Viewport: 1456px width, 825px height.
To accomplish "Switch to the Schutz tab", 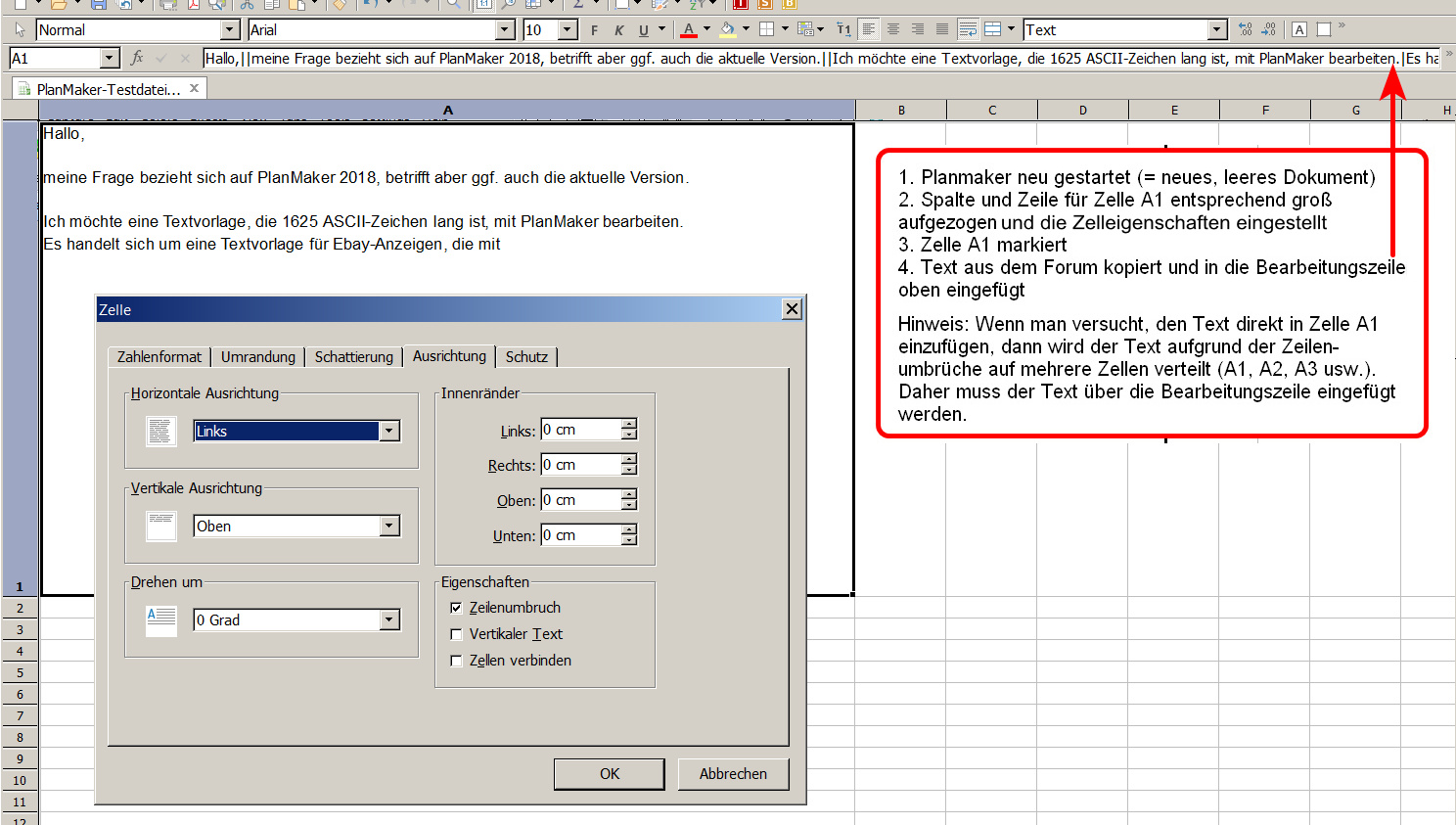I will pyautogui.click(x=526, y=357).
